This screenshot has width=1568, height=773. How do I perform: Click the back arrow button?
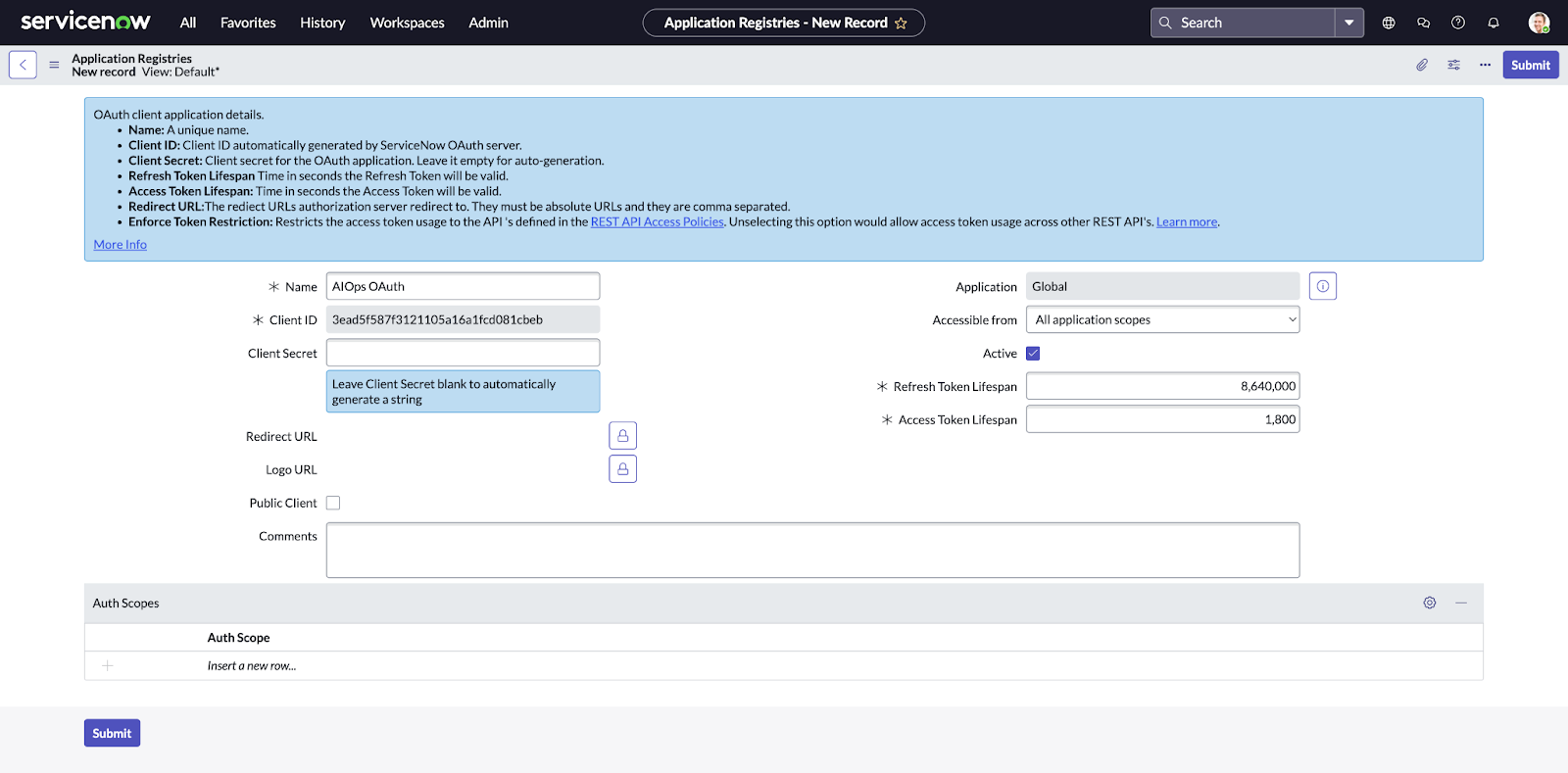coord(23,65)
